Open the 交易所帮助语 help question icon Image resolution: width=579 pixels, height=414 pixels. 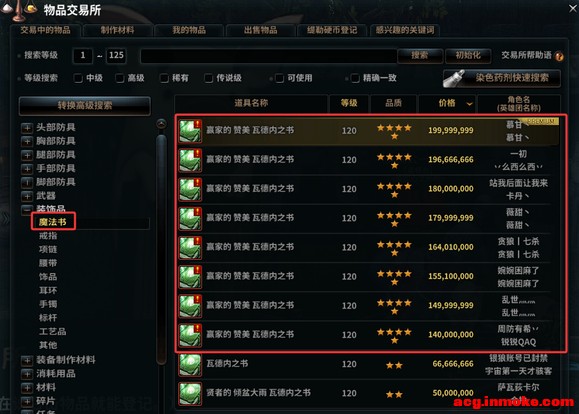click(559, 56)
